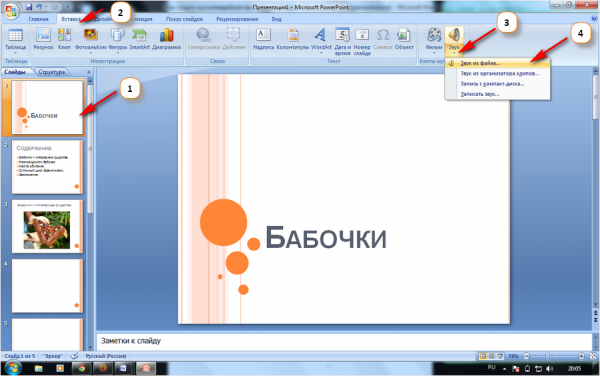
Task: Create a Фотоальбом photo album
Action: (90, 41)
